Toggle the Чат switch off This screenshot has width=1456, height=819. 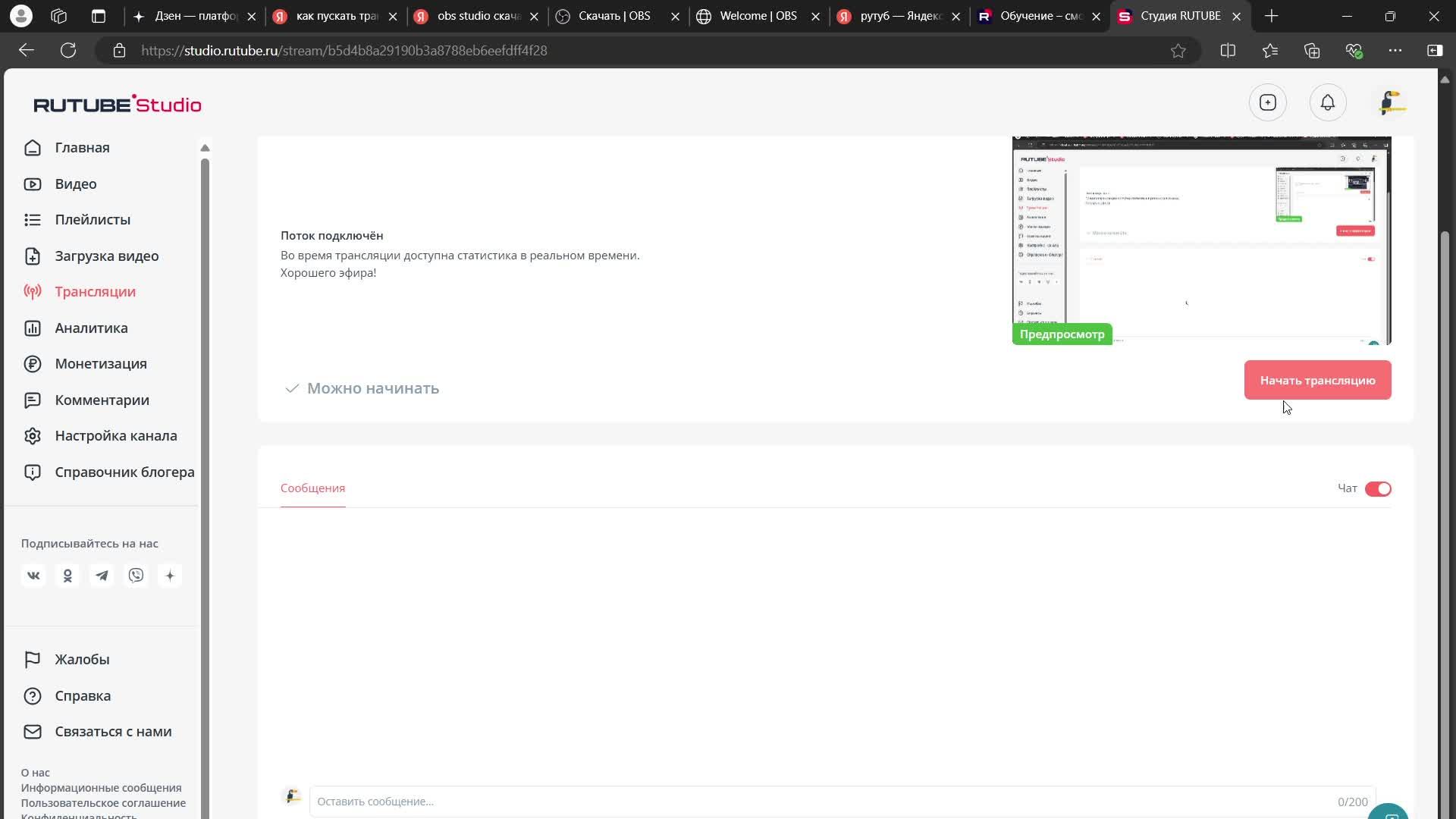pyautogui.click(x=1378, y=488)
